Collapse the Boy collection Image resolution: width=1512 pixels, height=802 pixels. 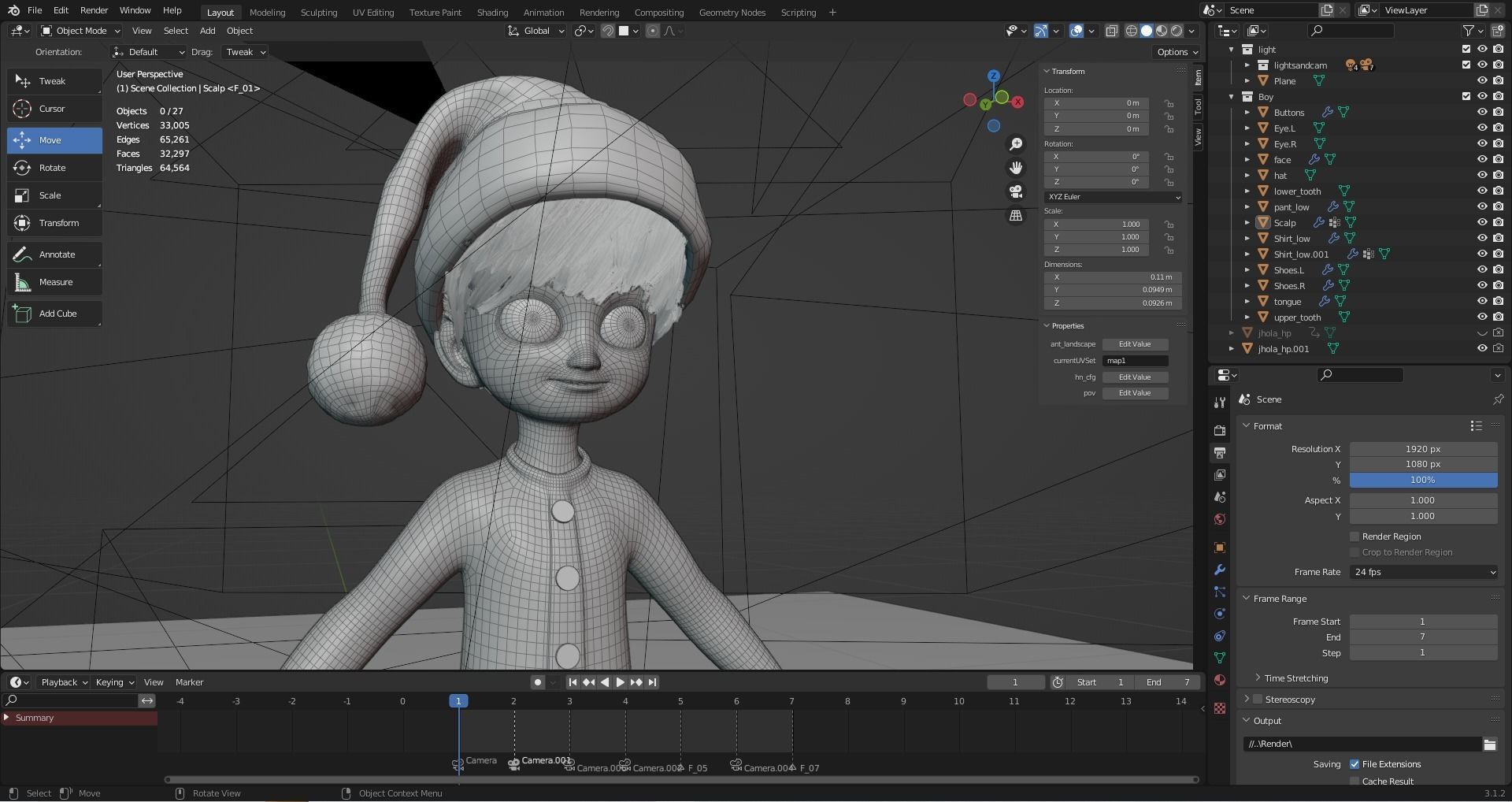coord(1232,97)
